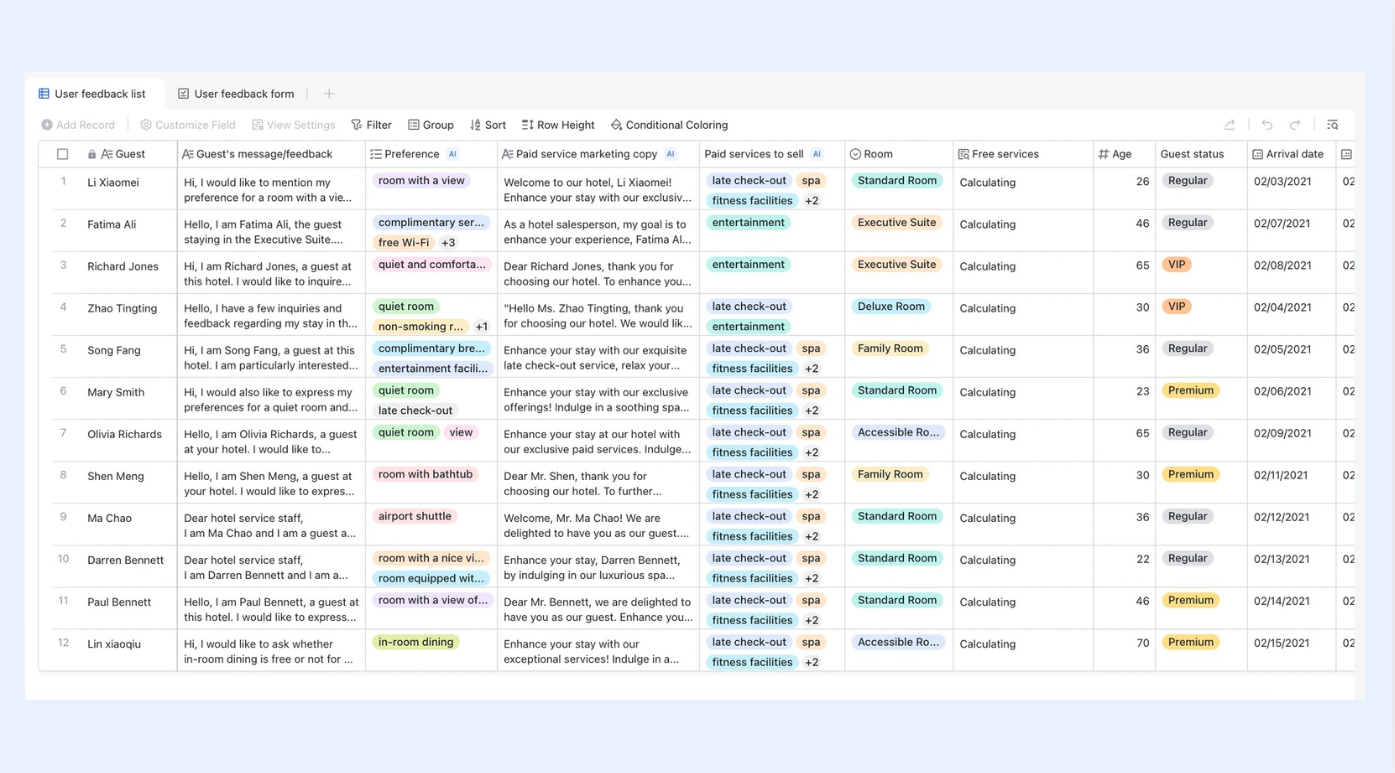Click the Room column header
The height and width of the screenshot is (773, 1395).
(x=899, y=154)
